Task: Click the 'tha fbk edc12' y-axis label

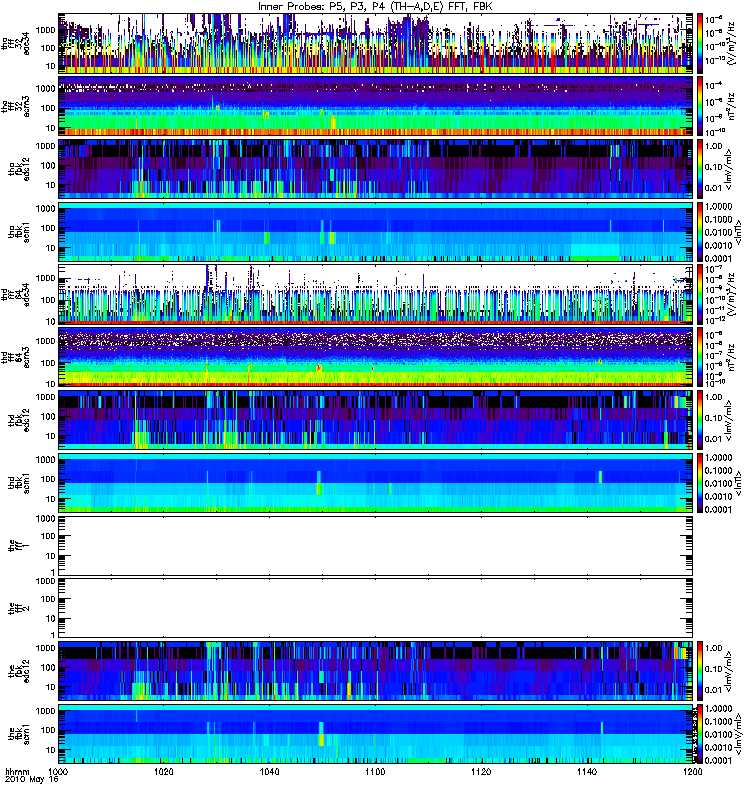Action: pyautogui.click(x=19, y=170)
